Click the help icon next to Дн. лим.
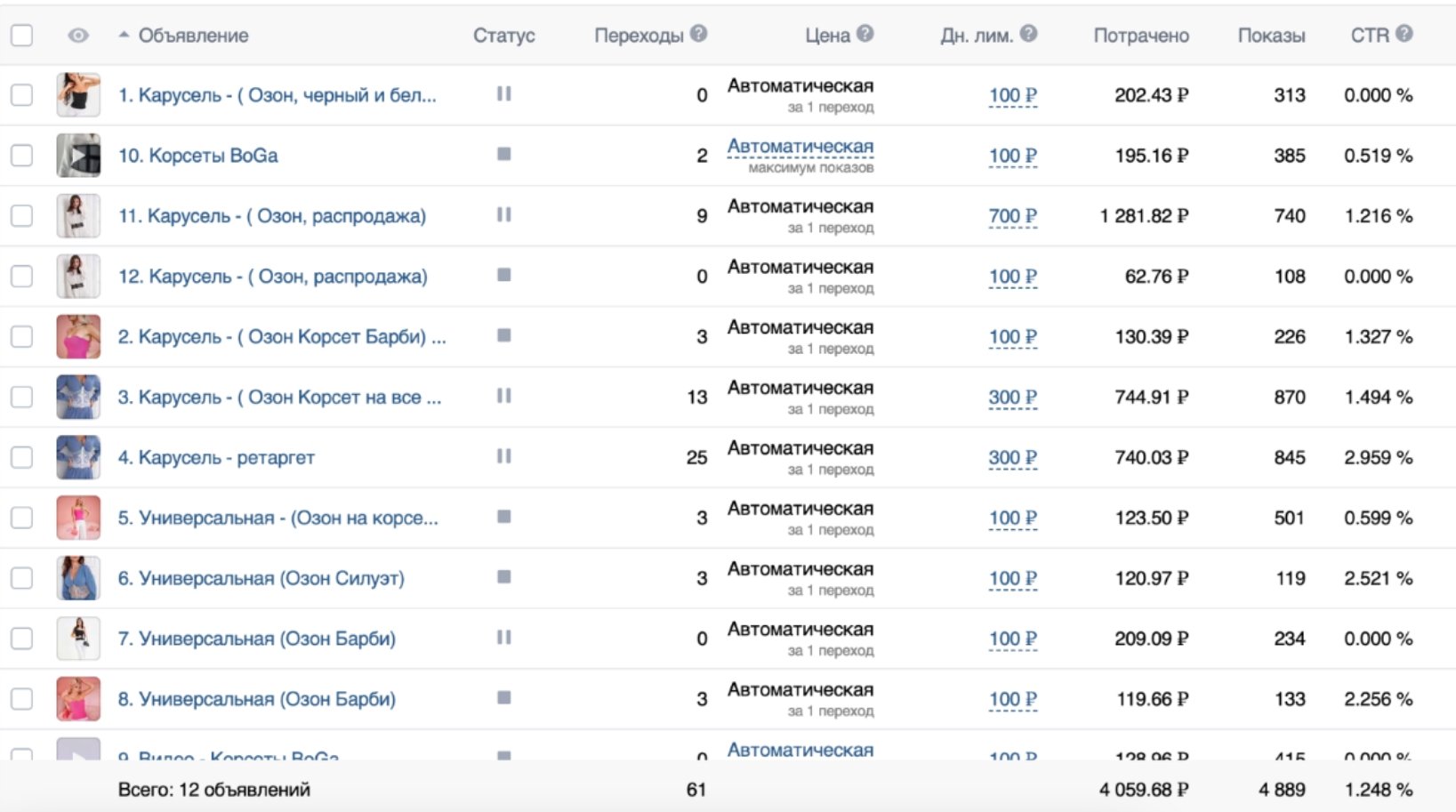The height and width of the screenshot is (812, 1456). tap(1028, 34)
